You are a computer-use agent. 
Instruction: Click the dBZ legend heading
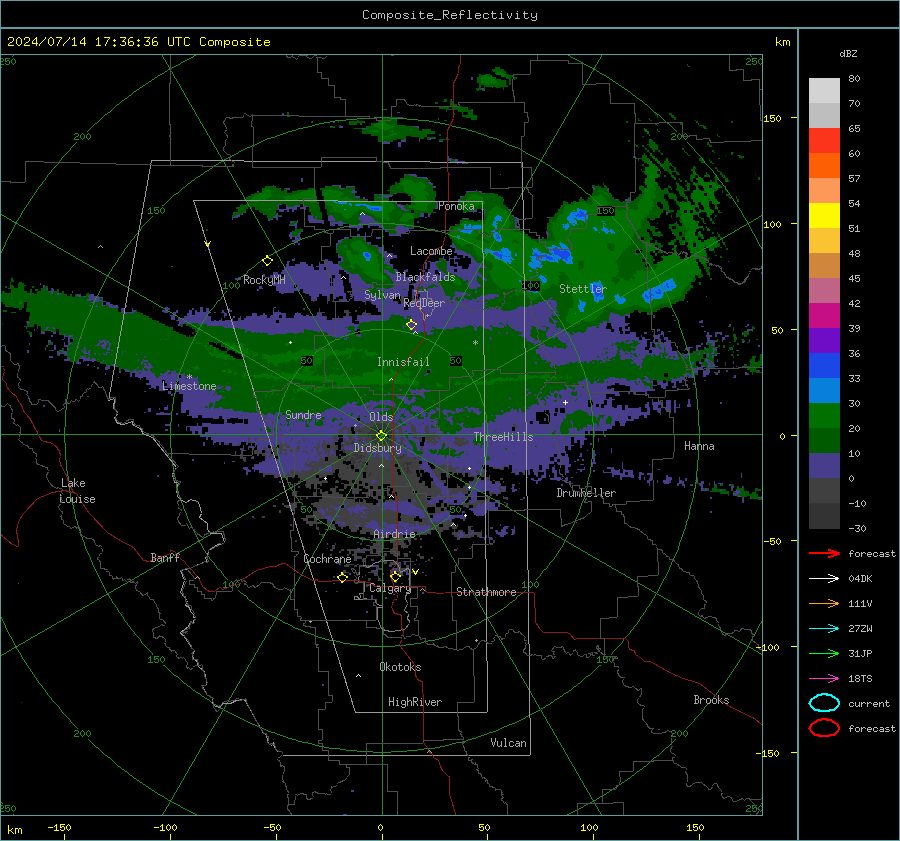(848, 53)
